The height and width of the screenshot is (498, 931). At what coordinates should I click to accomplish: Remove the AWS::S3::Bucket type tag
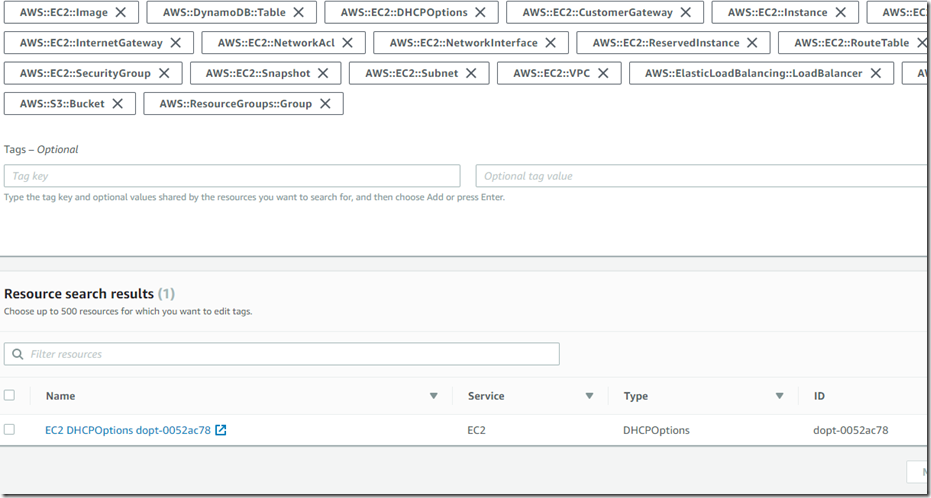118,103
